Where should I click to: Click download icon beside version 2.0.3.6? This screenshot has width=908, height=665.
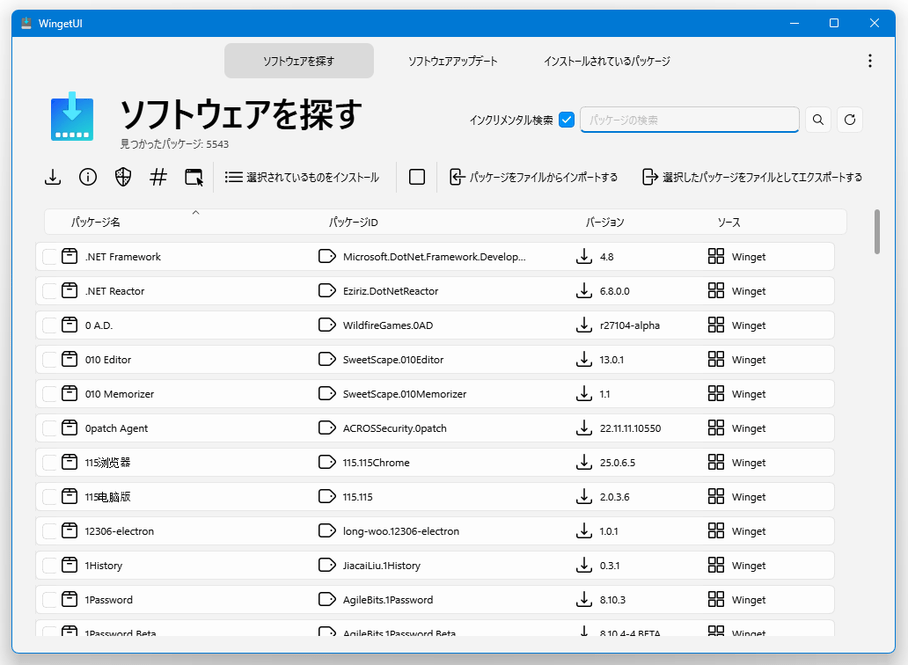(x=584, y=496)
